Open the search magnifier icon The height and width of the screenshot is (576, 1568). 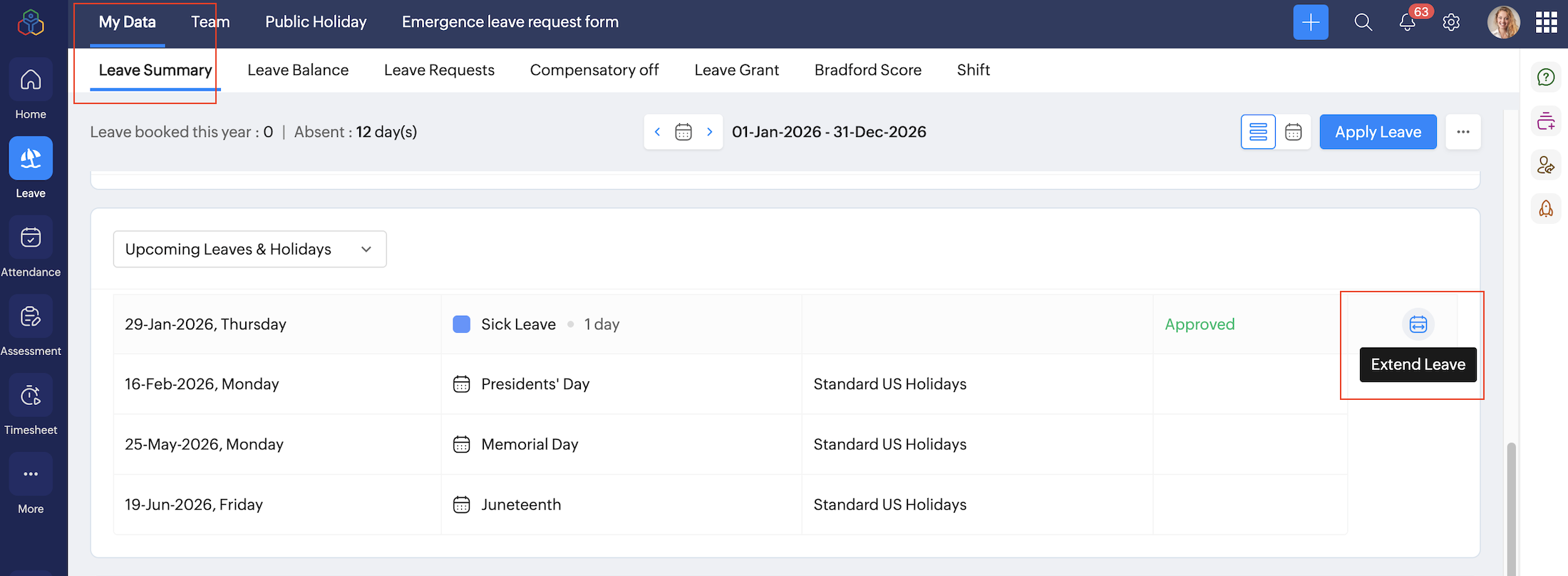(1363, 22)
